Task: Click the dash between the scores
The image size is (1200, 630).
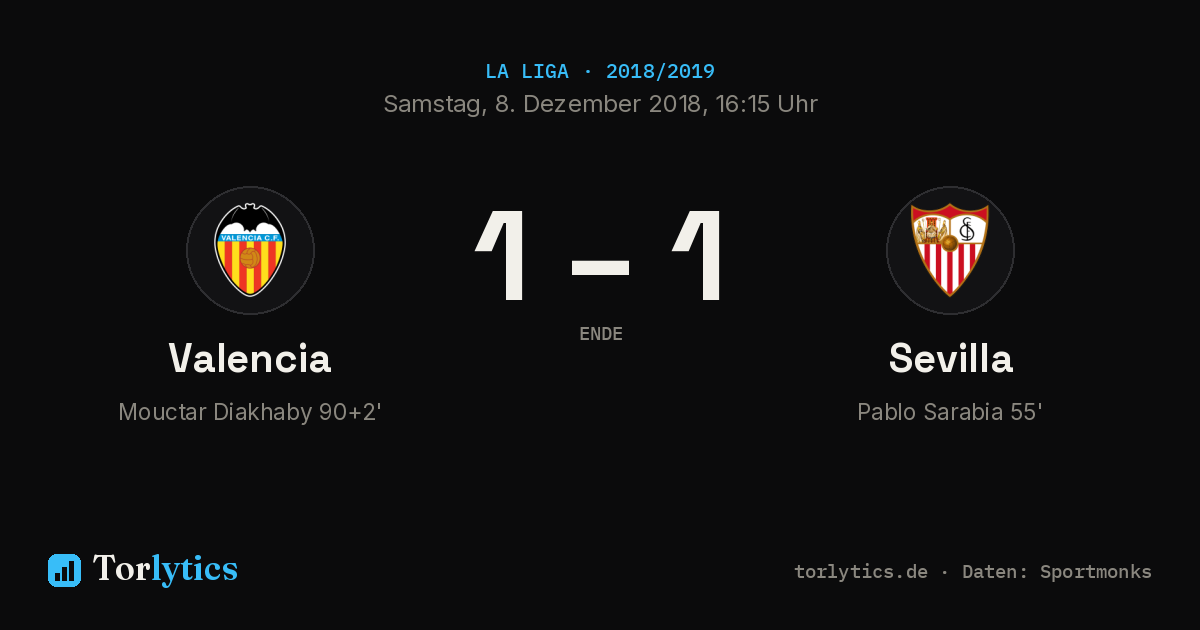Action: coord(600,267)
